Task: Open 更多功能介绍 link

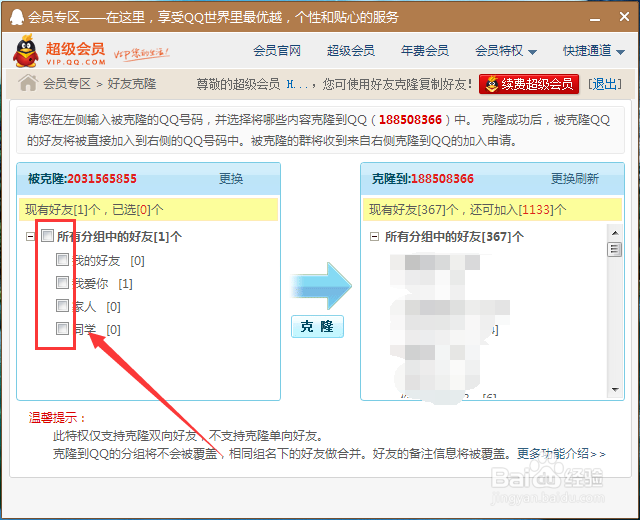Action: point(561,453)
